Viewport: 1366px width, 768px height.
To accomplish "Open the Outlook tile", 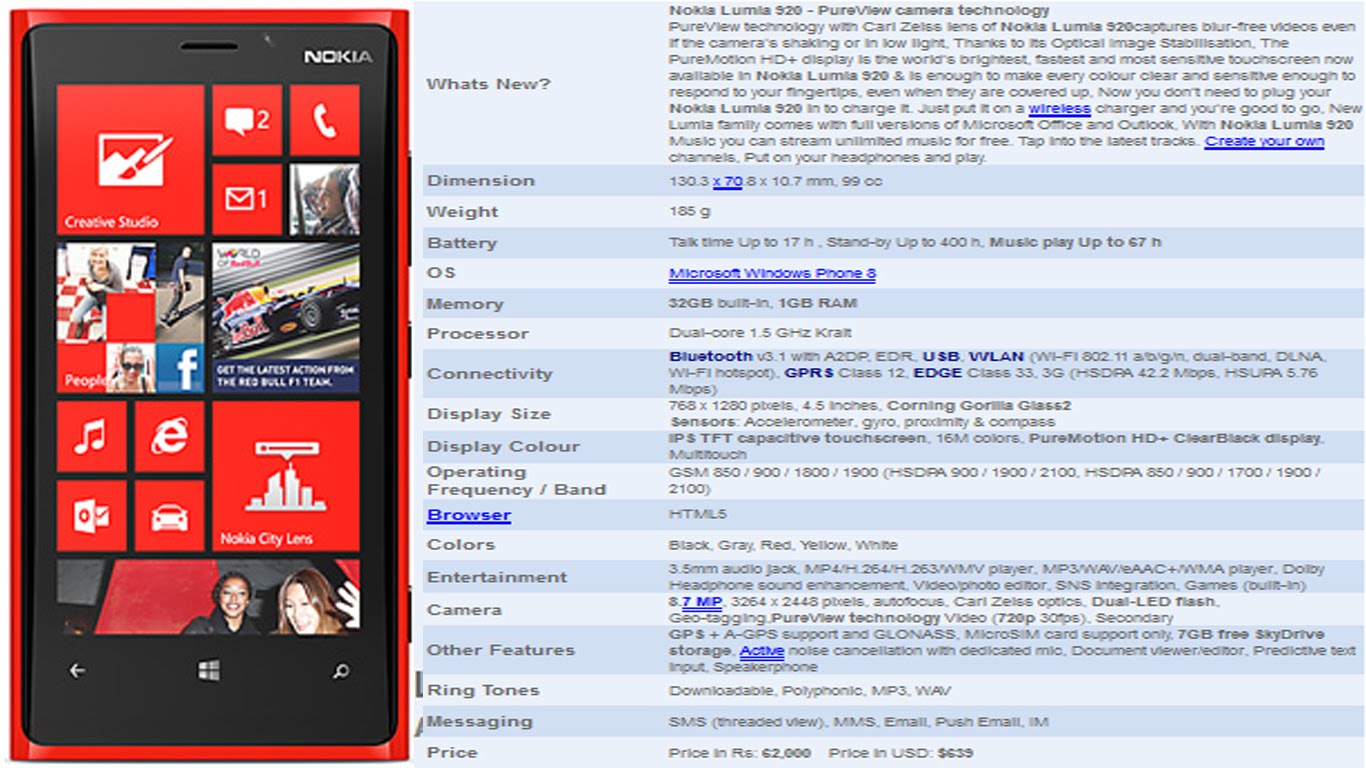I will (91, 516).
